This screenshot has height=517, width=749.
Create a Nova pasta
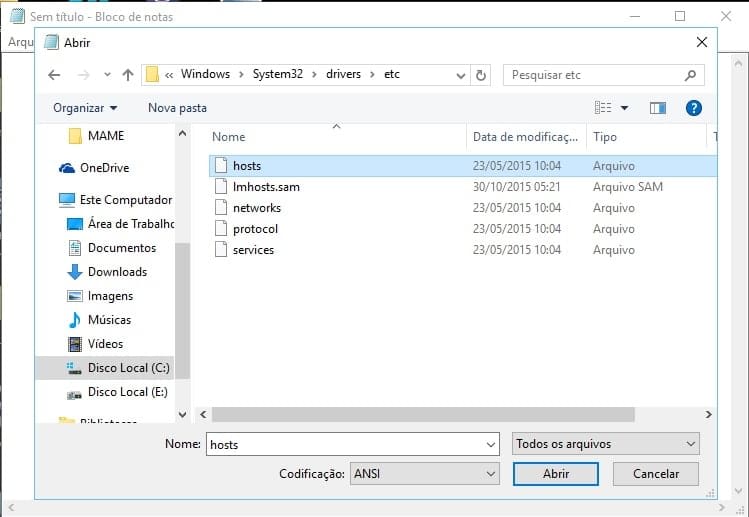coord(177,108)
